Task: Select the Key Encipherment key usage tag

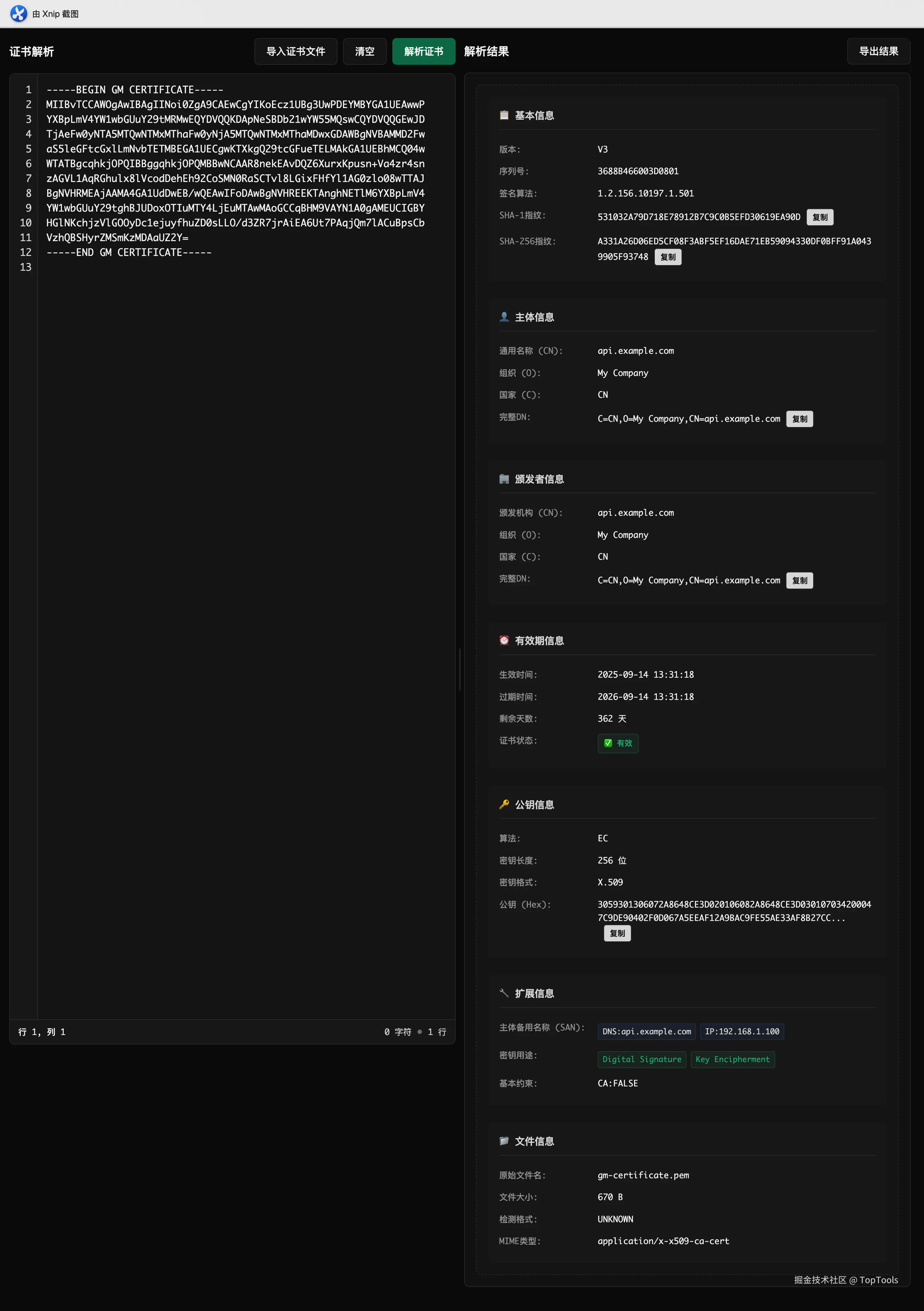Action: pos(733,1059)
